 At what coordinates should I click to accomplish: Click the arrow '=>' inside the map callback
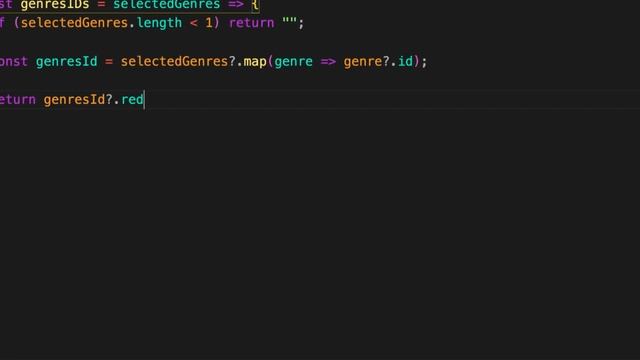coord(328,62)
